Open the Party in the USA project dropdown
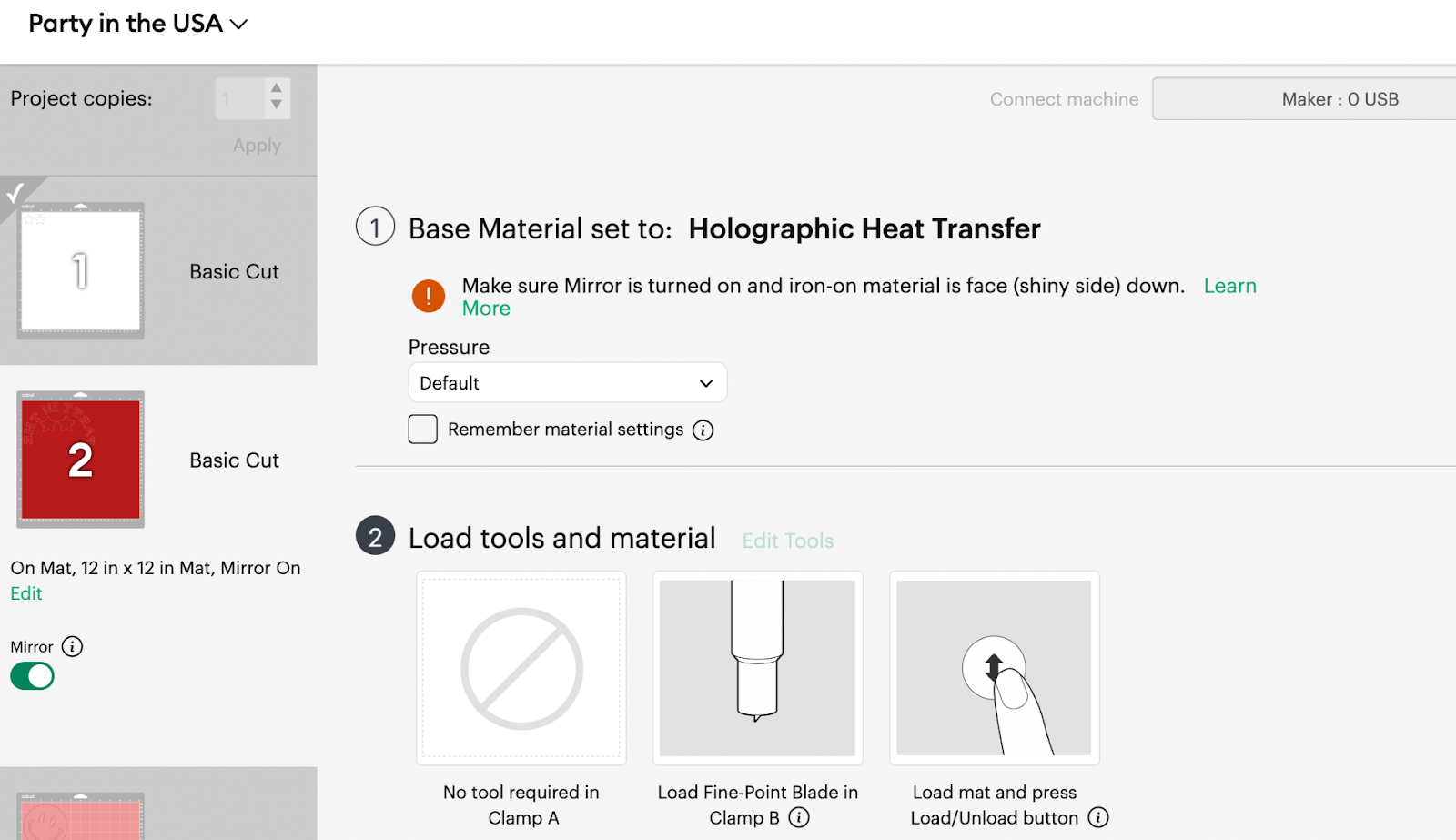Image resolution: width=1456 pixels, height=840 pixels. click(x=138, y=24)
